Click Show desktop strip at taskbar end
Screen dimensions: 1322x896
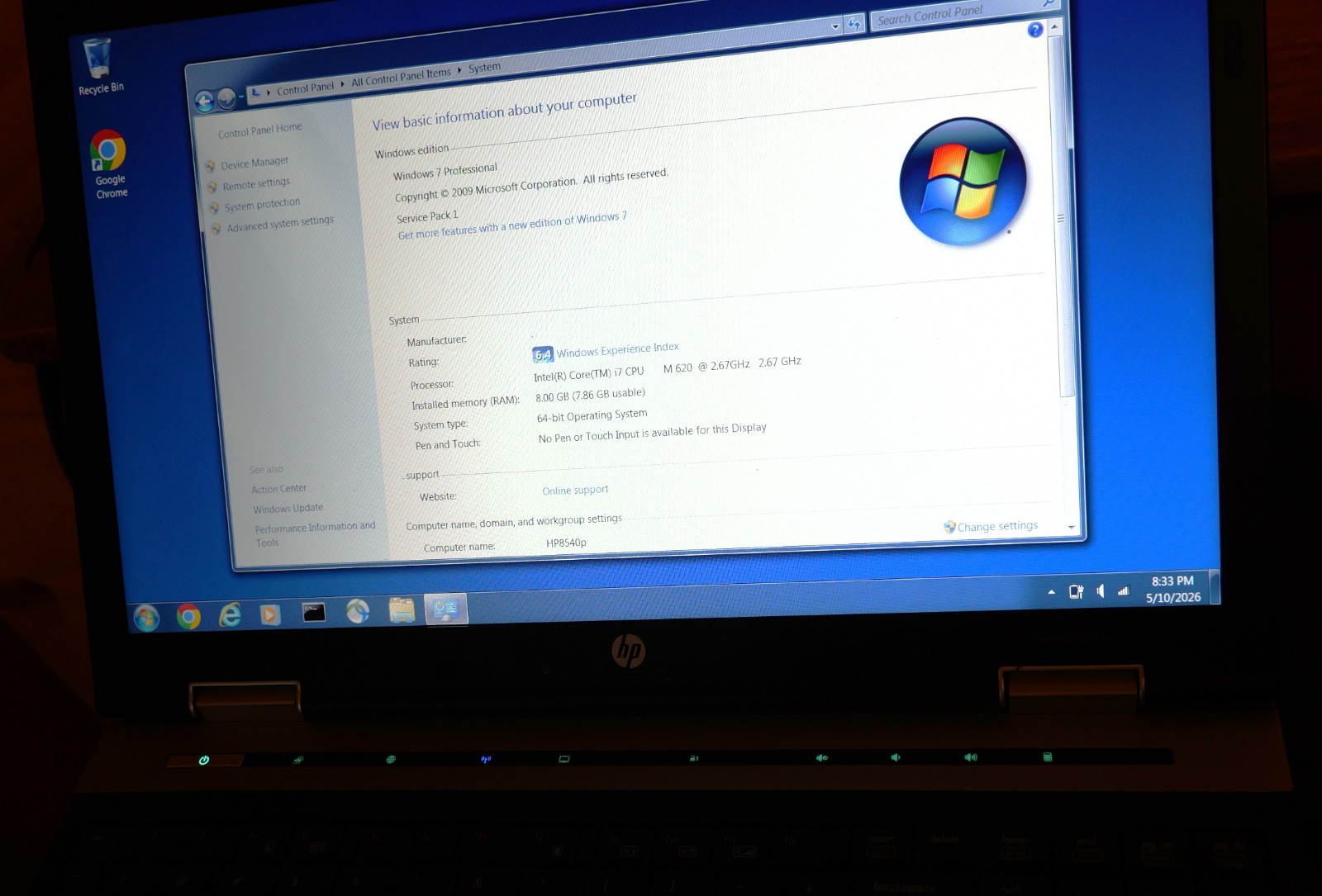[x=1215, y=587]
